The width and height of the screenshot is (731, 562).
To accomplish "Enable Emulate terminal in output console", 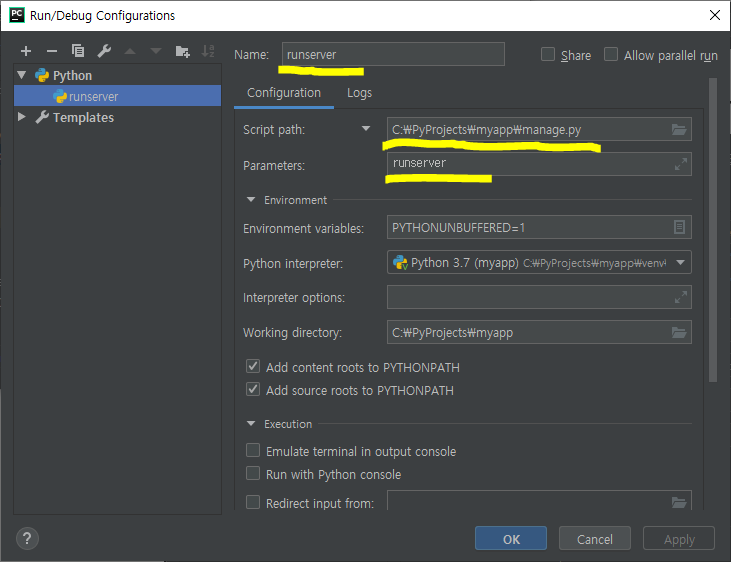I will click(253, 451).
